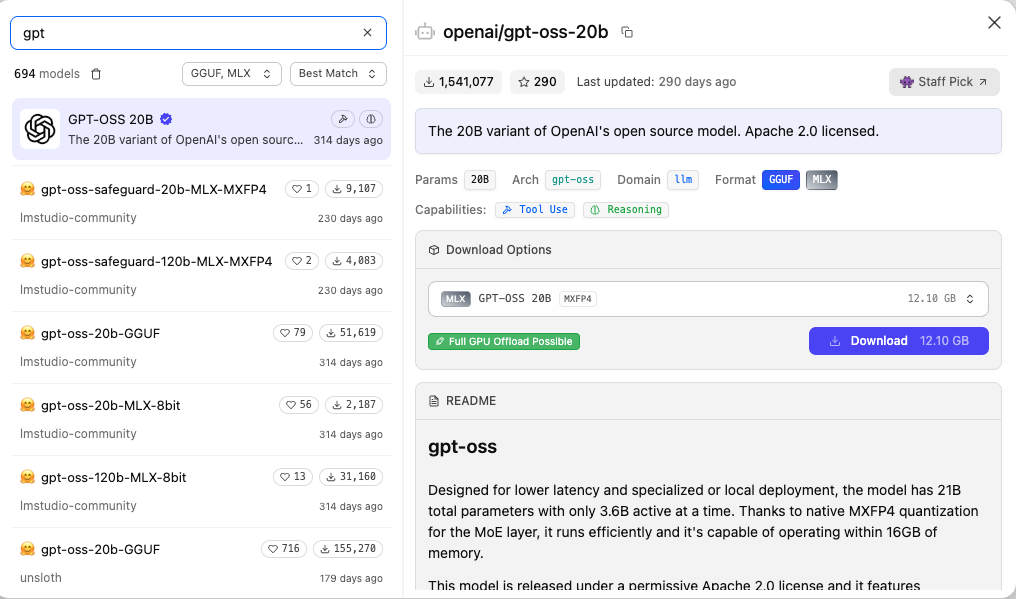
Task: Click the reasoning brain icon on GPT-OSS 20B
Action: pyautogui.click(x=371, y=119)
